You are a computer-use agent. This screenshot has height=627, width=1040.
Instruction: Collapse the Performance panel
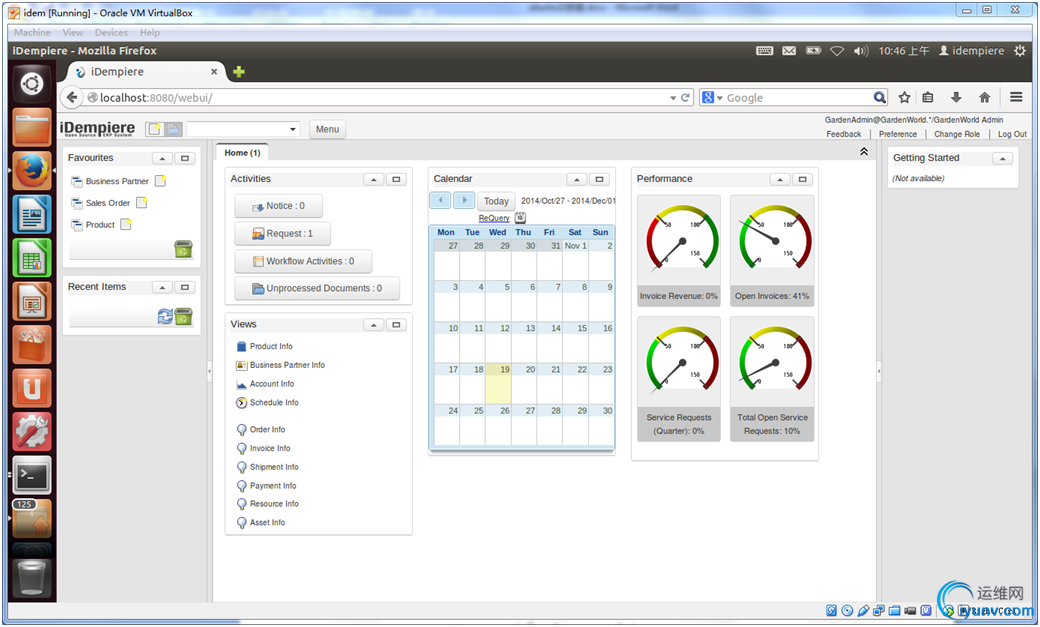[780, 179]
